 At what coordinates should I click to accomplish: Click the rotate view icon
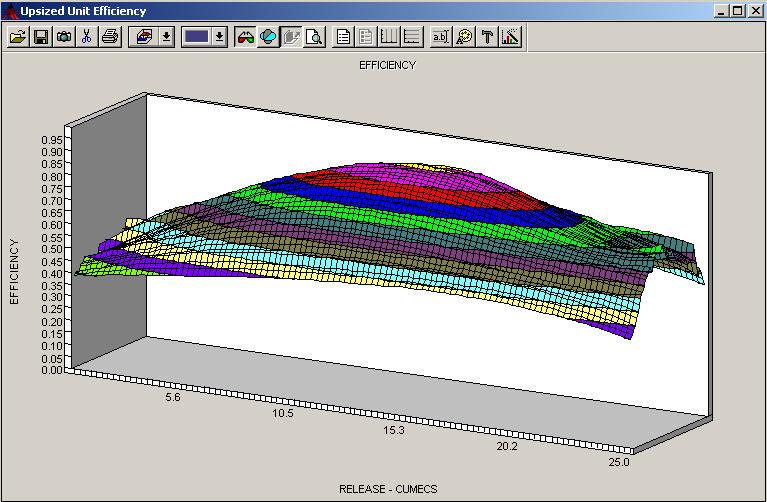pos(268,37)
